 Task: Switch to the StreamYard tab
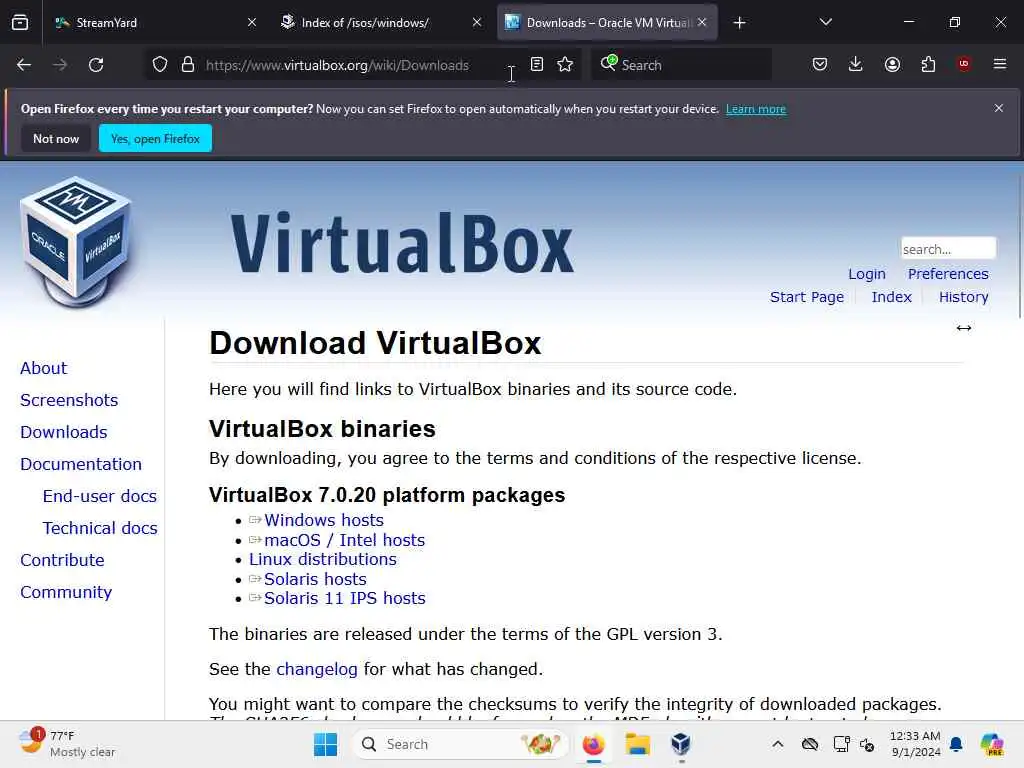coord(153,23)
